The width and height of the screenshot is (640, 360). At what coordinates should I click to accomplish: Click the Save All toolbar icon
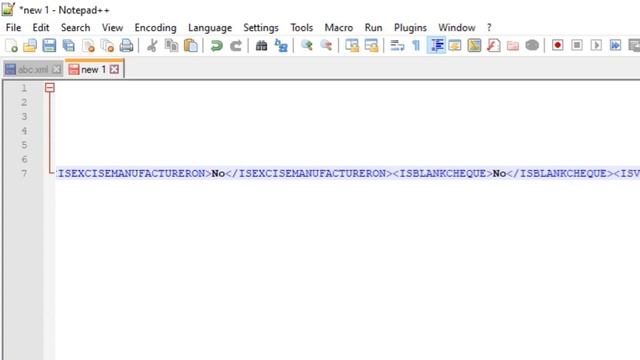tap(69, 45)
